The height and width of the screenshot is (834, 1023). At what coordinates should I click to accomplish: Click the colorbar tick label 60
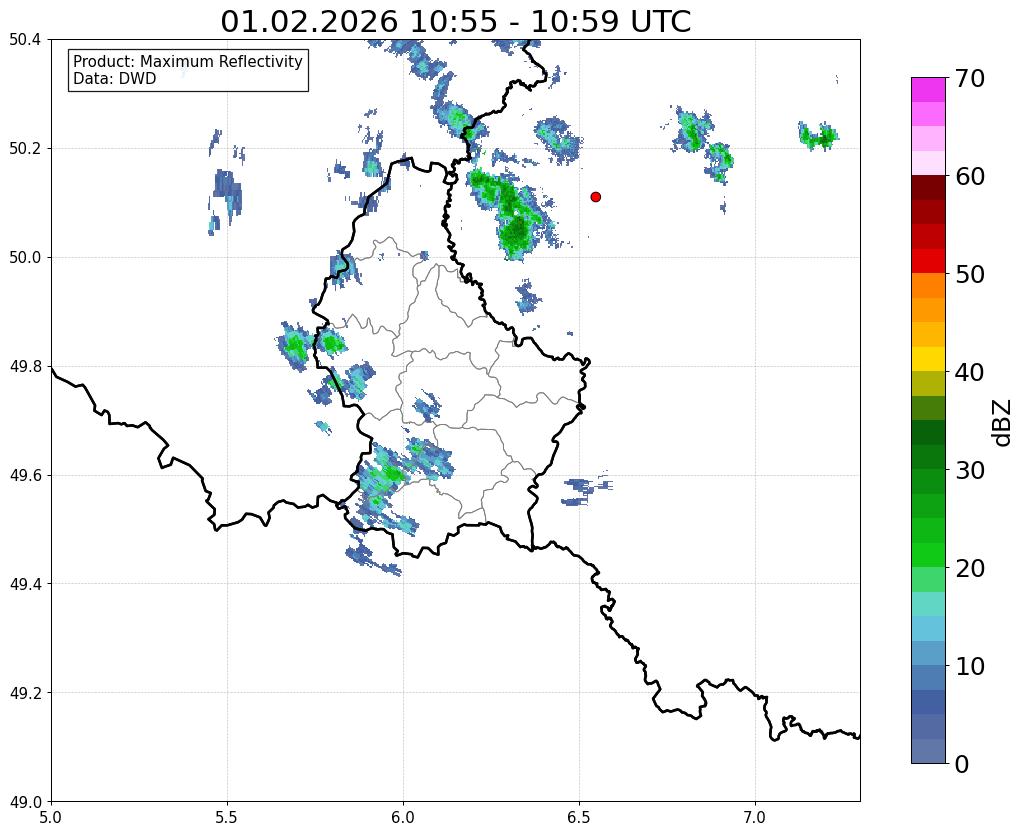(x=970, y=176)
